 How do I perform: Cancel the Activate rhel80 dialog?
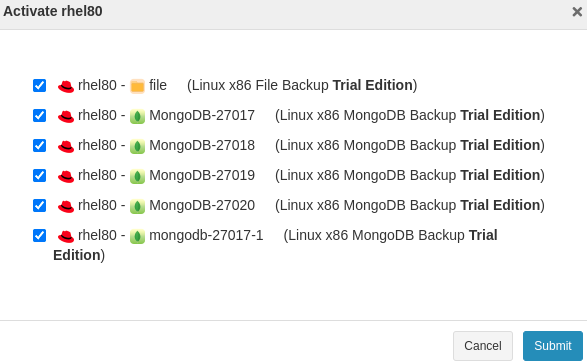coord(483,346)
